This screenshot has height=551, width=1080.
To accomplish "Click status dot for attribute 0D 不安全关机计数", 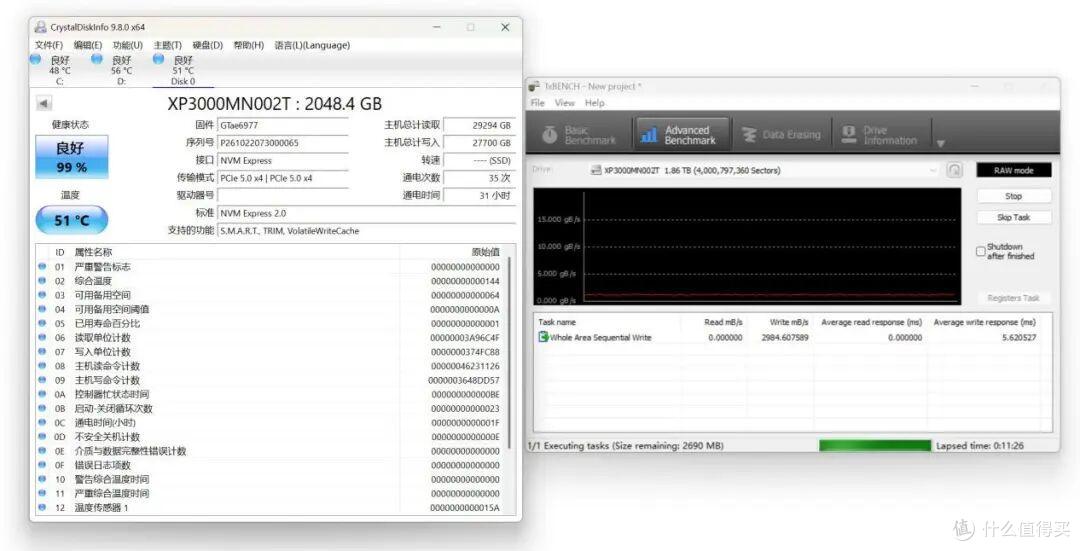I will point(42,437).
